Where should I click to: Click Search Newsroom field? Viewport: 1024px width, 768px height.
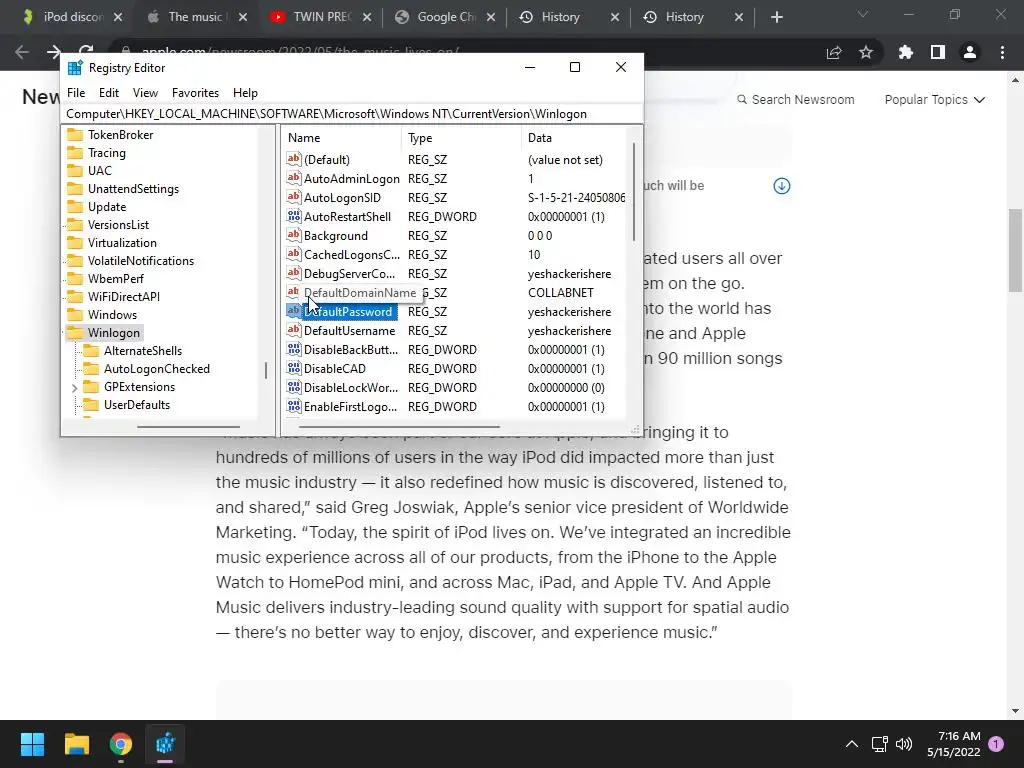tap(795, 100)
